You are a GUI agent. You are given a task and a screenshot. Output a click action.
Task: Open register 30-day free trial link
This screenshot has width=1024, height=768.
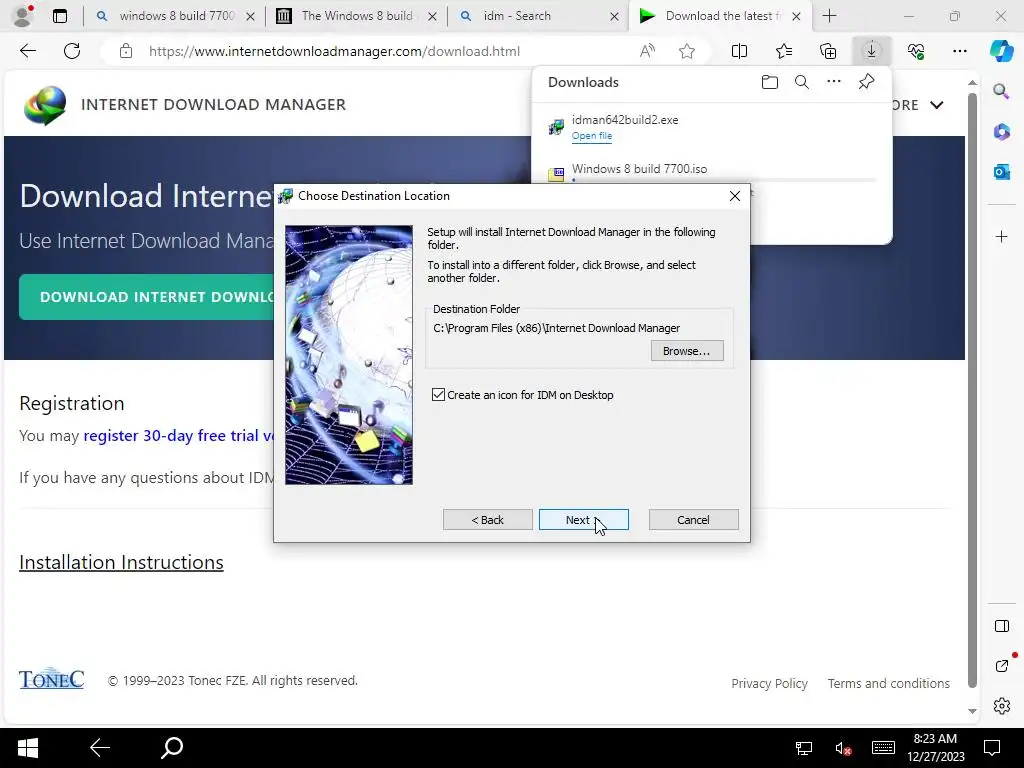(x=180, y=436)
